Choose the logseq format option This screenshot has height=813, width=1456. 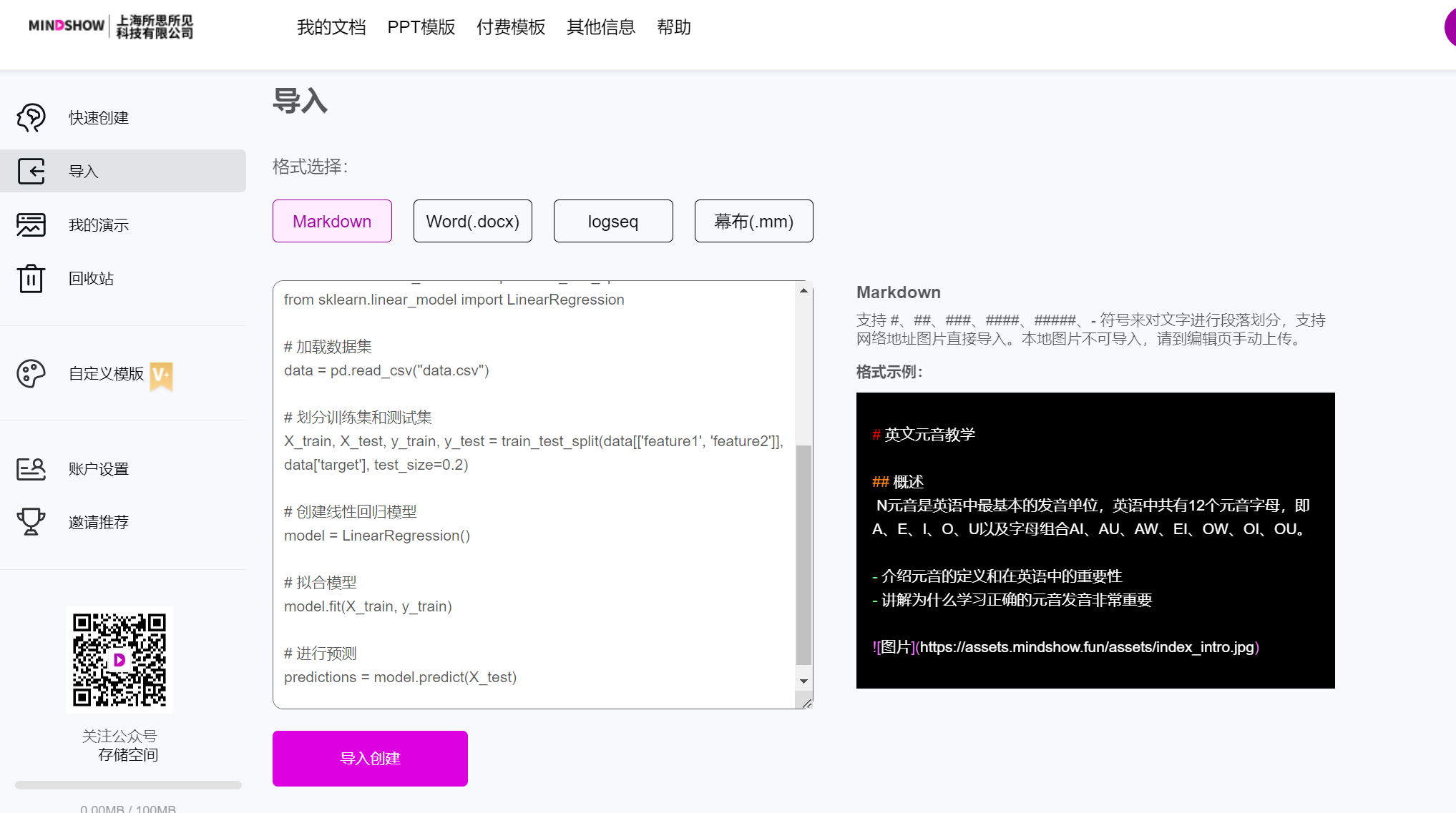click(612, 221)
